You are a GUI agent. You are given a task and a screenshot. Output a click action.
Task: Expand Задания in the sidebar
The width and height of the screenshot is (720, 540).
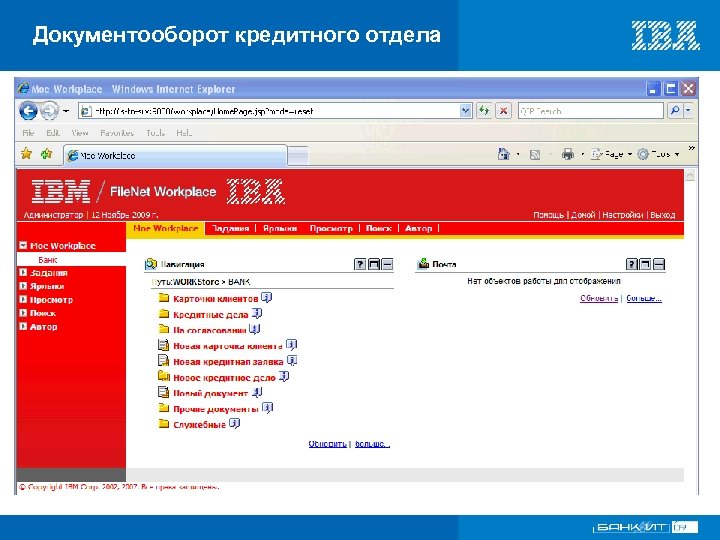[x=23, y=272]
